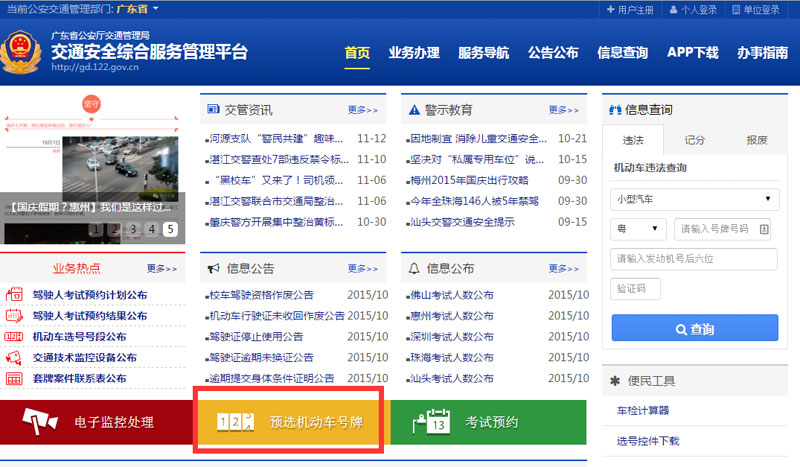Click the national police emblem logo
The height and width of the screenshot is (467, 800).
point(20,52)
